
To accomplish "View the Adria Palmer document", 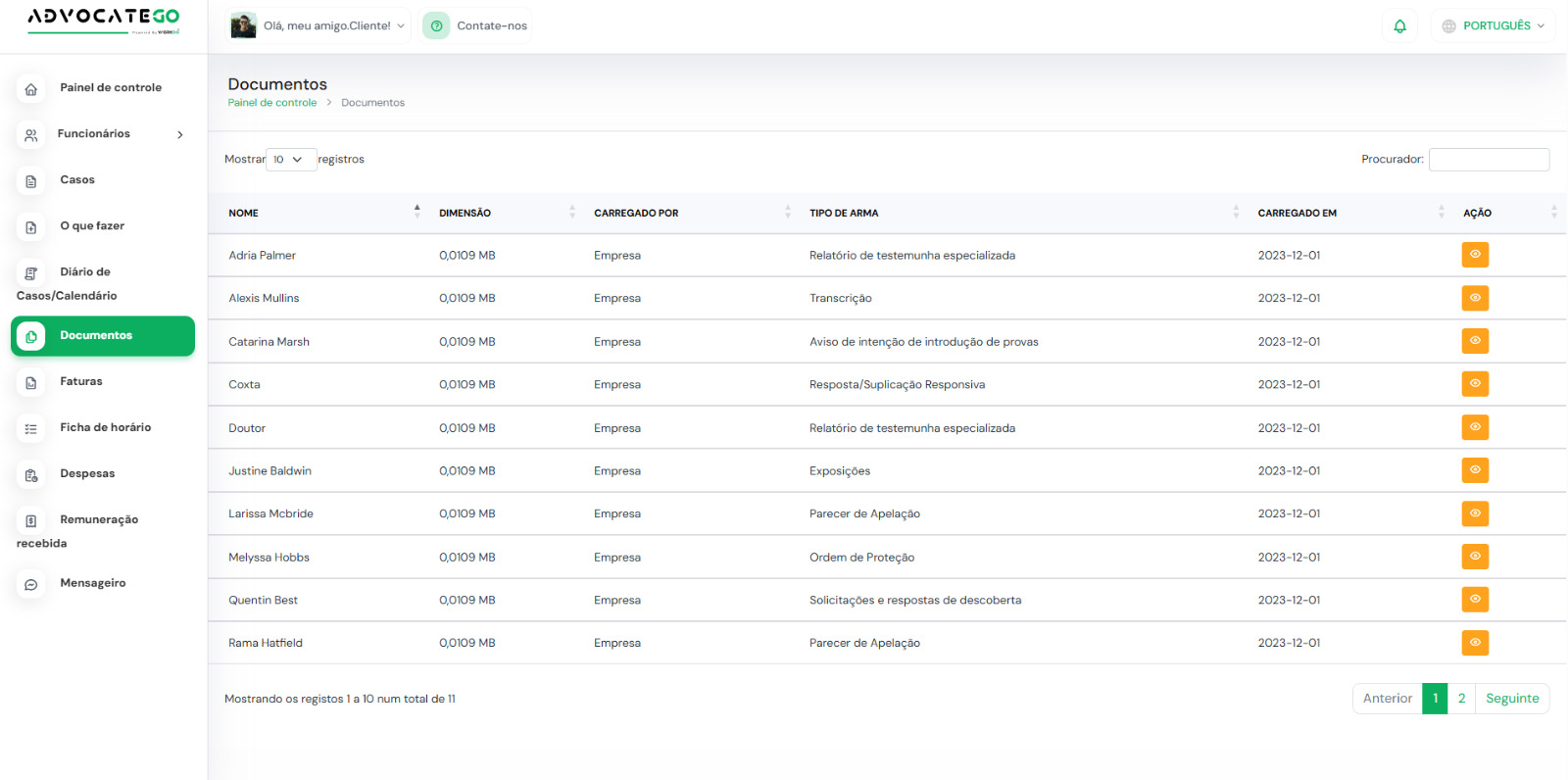I will tap(1475, 255).
